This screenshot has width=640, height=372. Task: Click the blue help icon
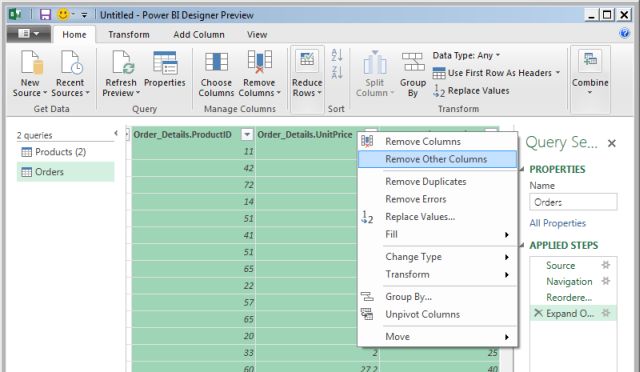click(624, 33)
